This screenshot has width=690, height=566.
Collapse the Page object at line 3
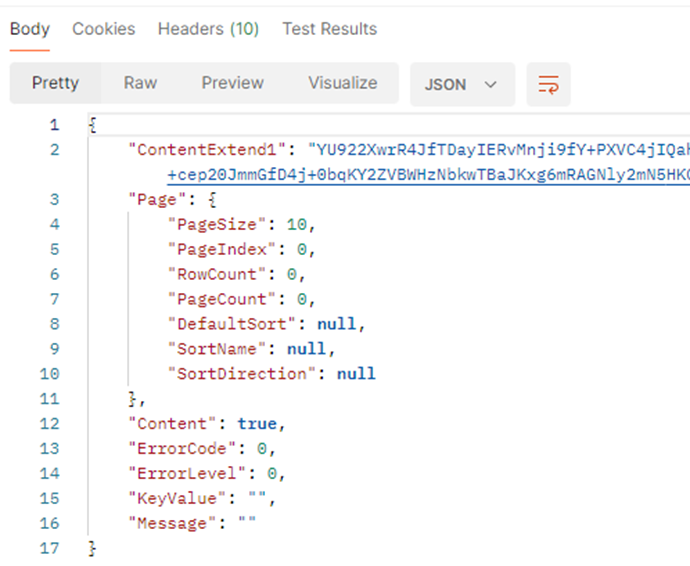click(213, 200)
